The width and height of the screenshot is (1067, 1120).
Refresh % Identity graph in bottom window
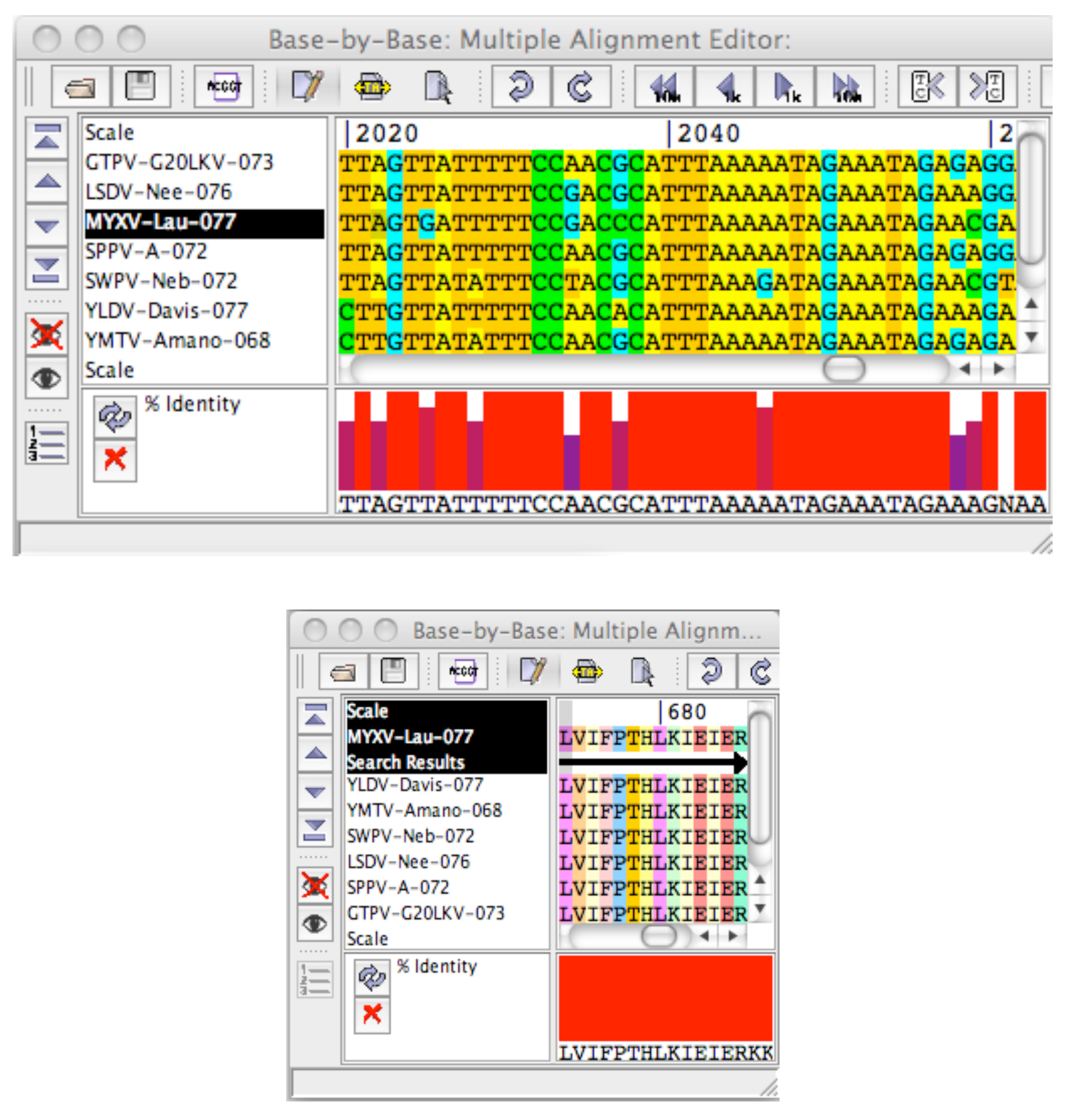[x=372, y=978]
